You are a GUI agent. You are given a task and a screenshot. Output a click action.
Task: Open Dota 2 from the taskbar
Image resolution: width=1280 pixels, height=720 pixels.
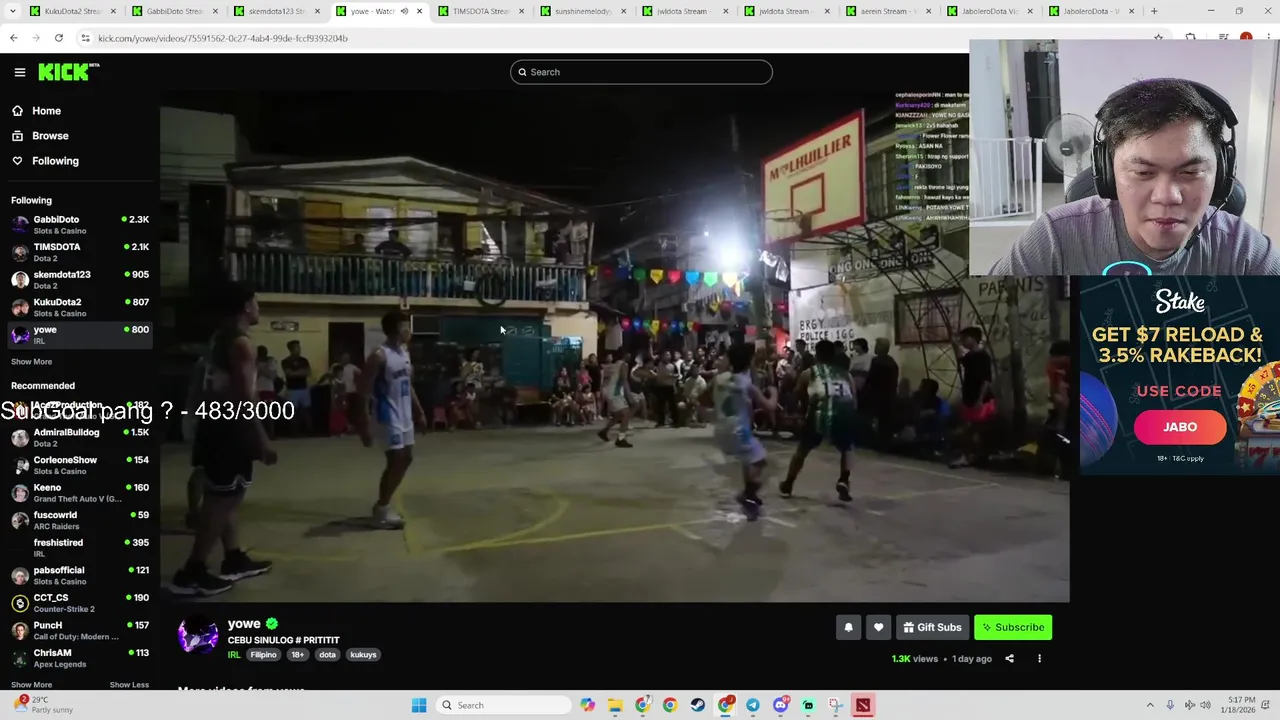863,705
